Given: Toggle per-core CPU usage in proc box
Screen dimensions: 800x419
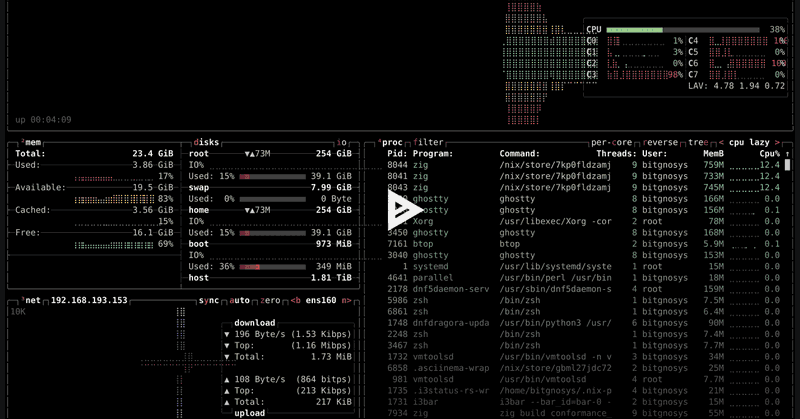Looking at the screenshot, I should tap(611, 142).
